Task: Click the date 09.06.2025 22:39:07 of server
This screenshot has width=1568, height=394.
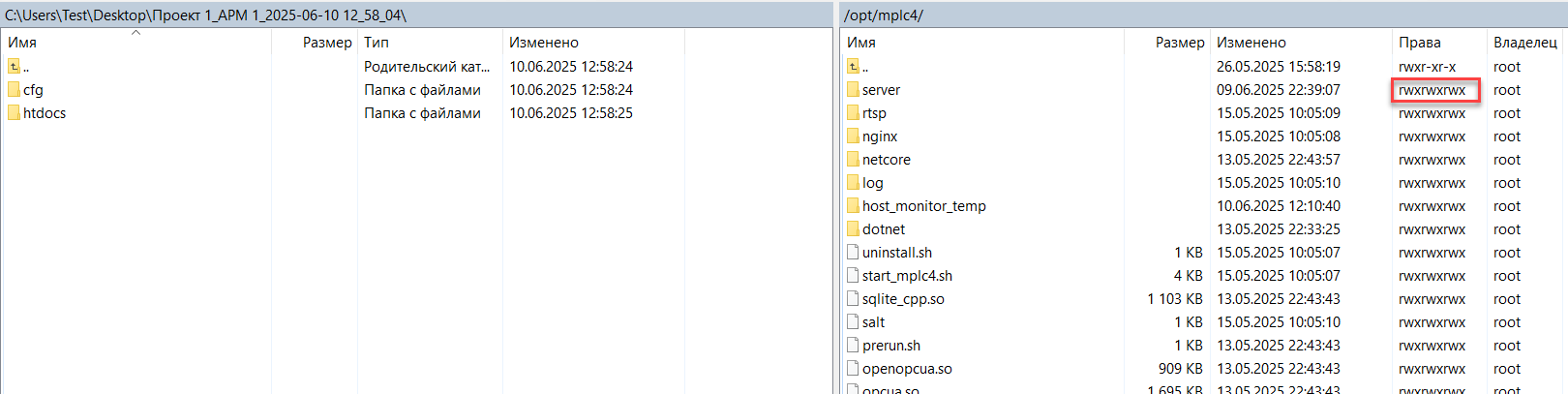Action: 1279,90
